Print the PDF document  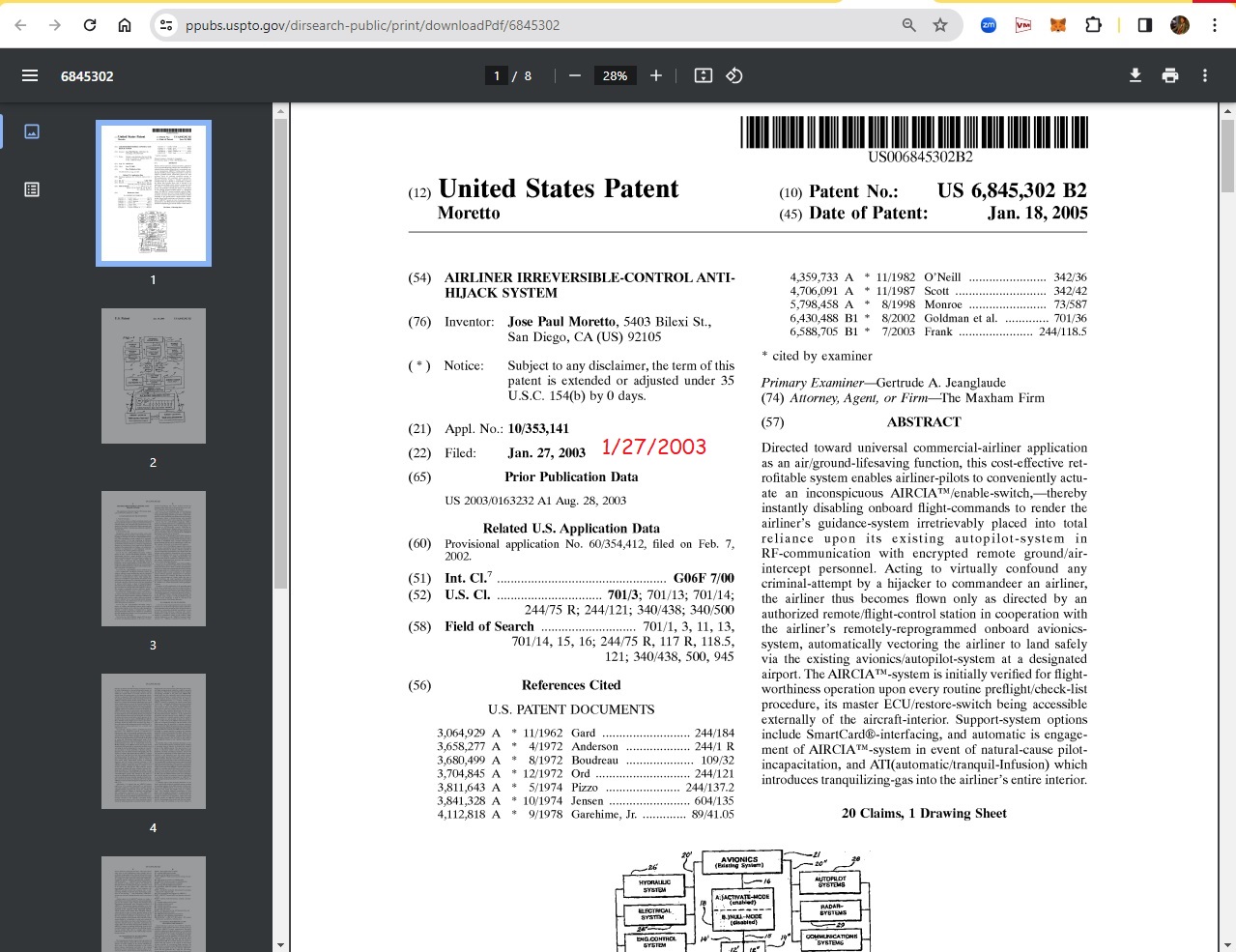point(1170,75)
